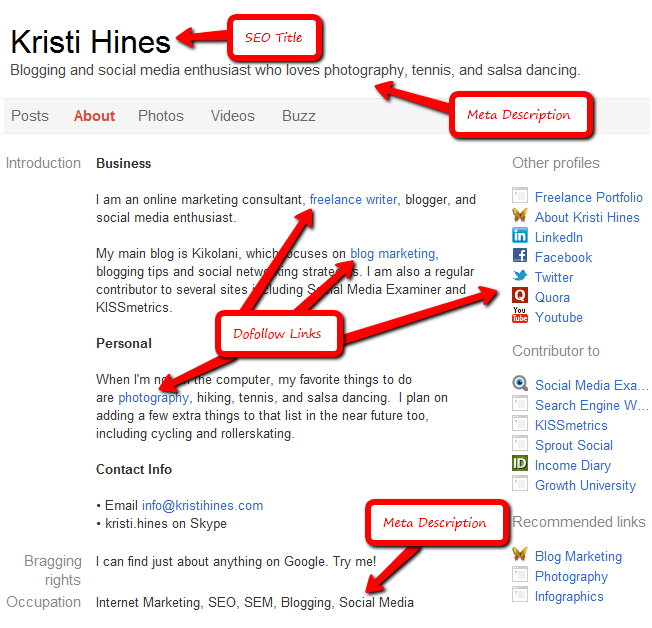Open the Freelance Portfolio link
The width and height of the screenshot is (652, 628).
[x=589, y=197]
